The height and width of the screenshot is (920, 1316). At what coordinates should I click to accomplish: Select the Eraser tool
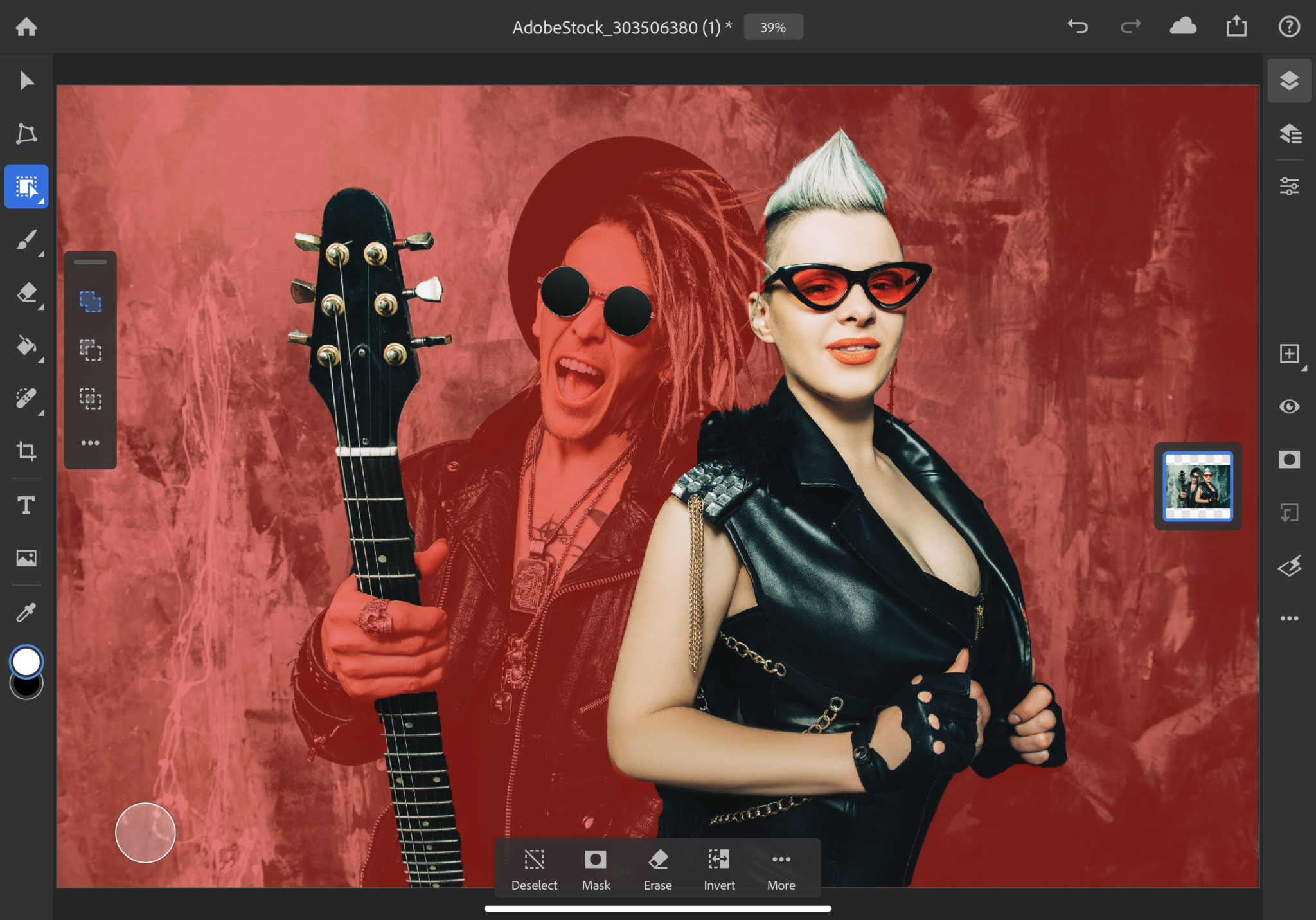pos(26,293)
